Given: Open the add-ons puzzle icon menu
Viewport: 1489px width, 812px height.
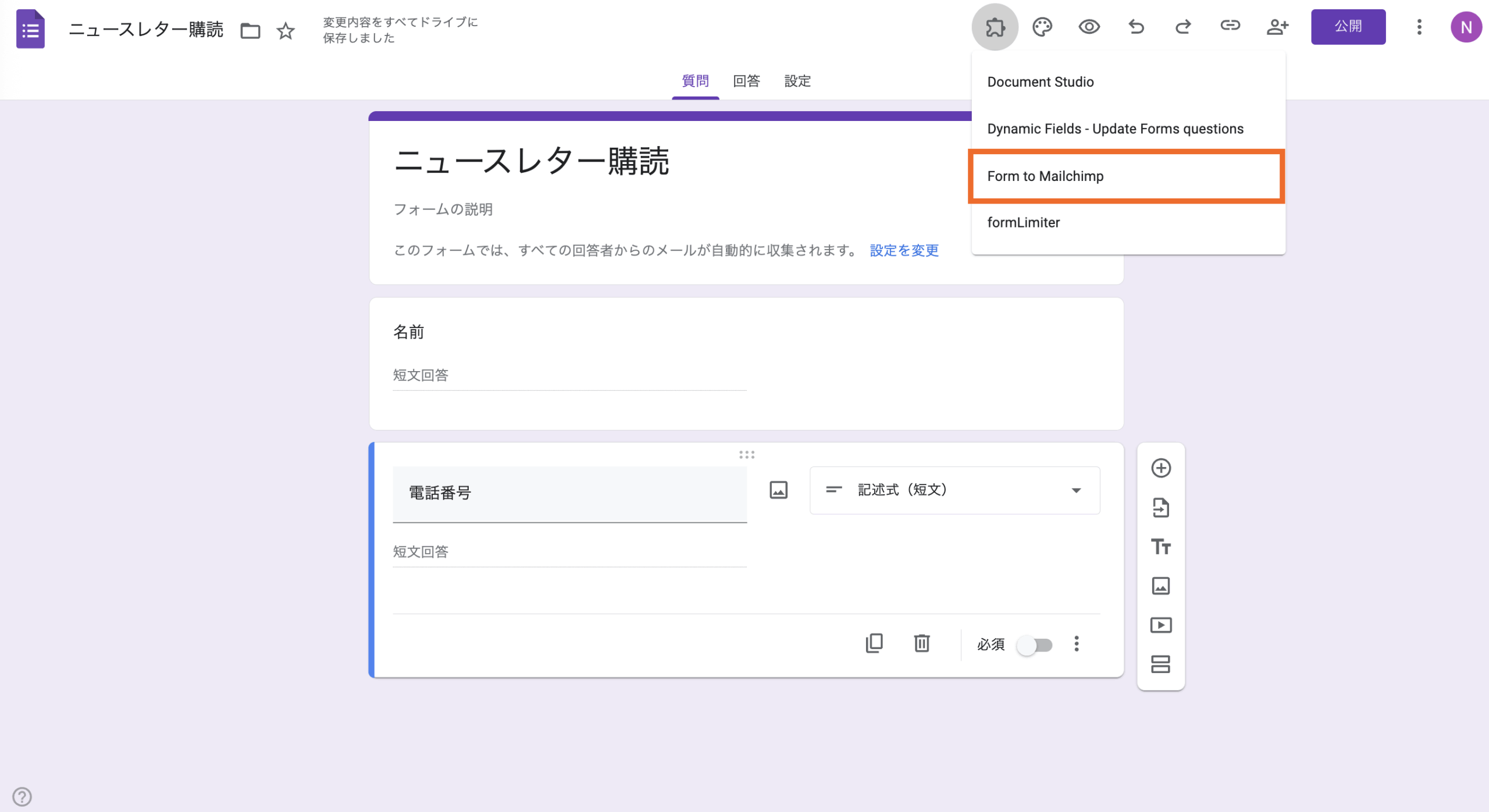Looking at the screenshot, I should 995,27.
